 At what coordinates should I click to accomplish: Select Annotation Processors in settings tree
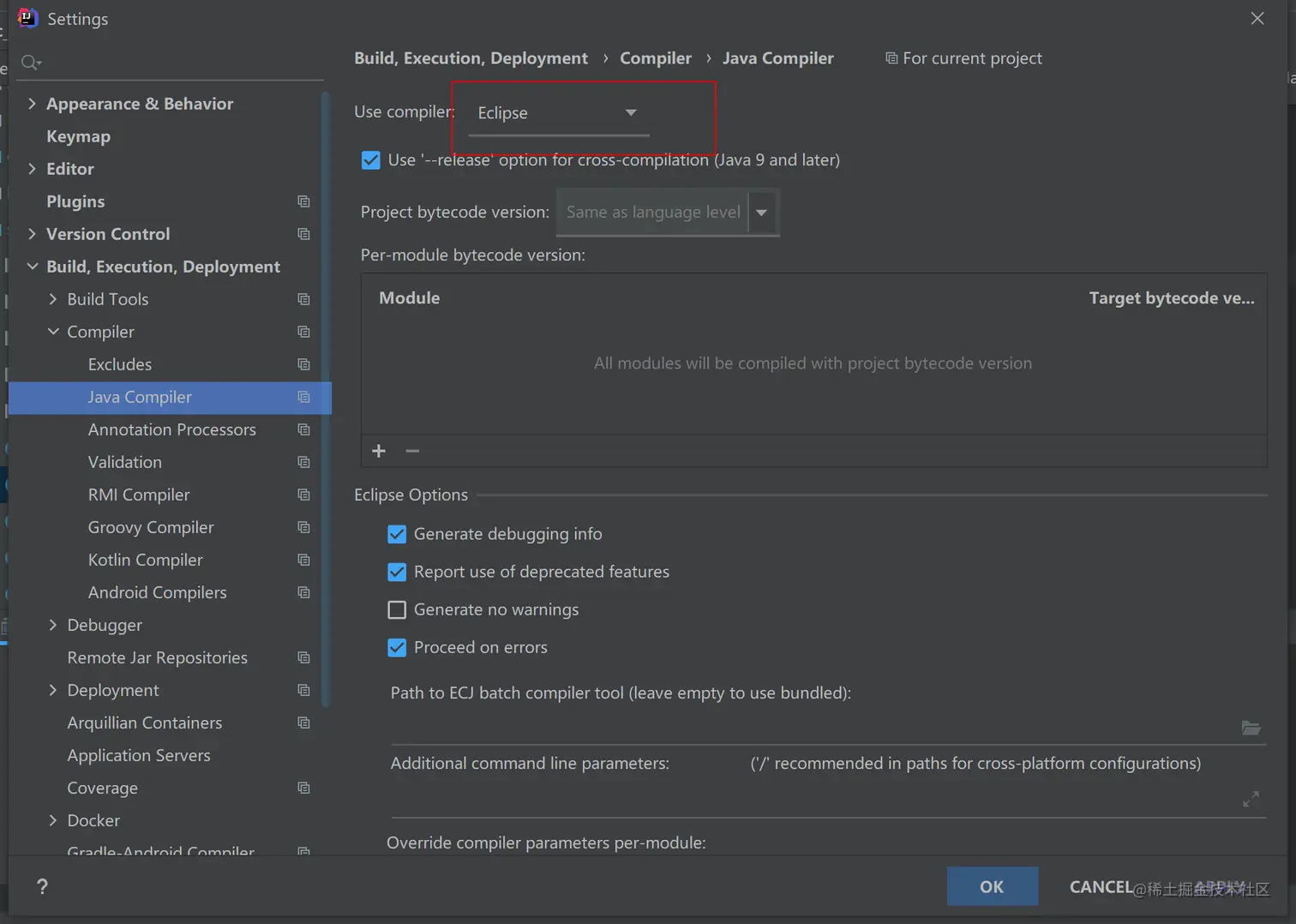[171, 429]
